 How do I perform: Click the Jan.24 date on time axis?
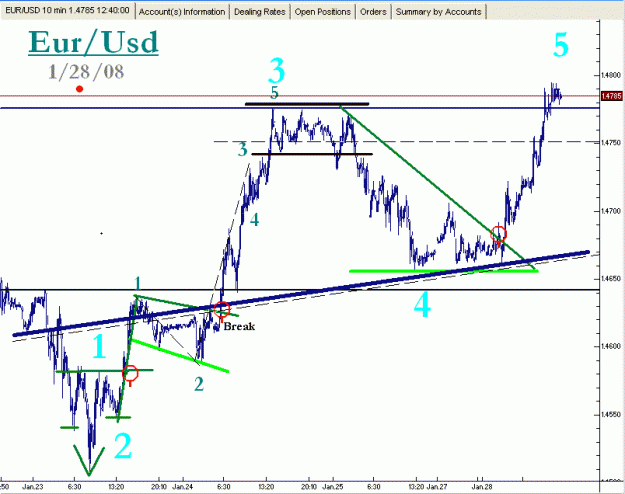pos(183,487)
